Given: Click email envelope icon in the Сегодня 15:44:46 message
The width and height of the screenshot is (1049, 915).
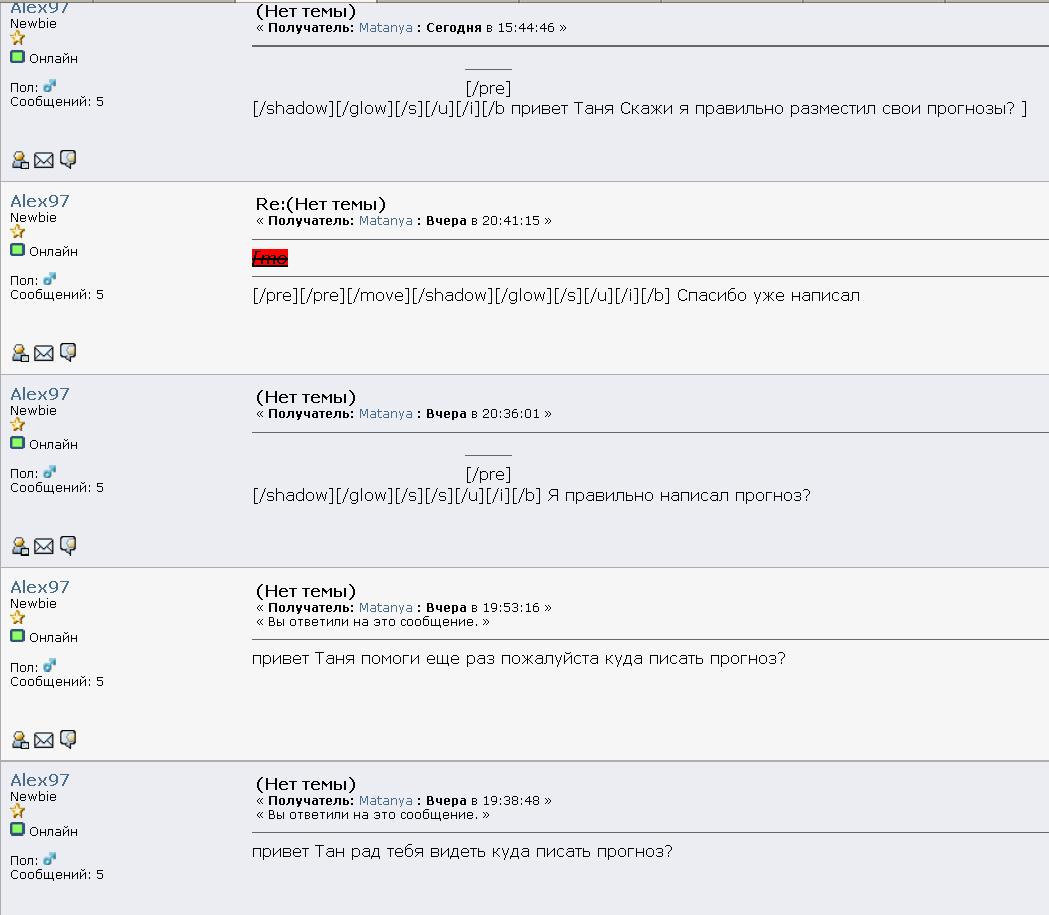Looking at the screenshot, I should pyautogui.click(x=44, y=160).
